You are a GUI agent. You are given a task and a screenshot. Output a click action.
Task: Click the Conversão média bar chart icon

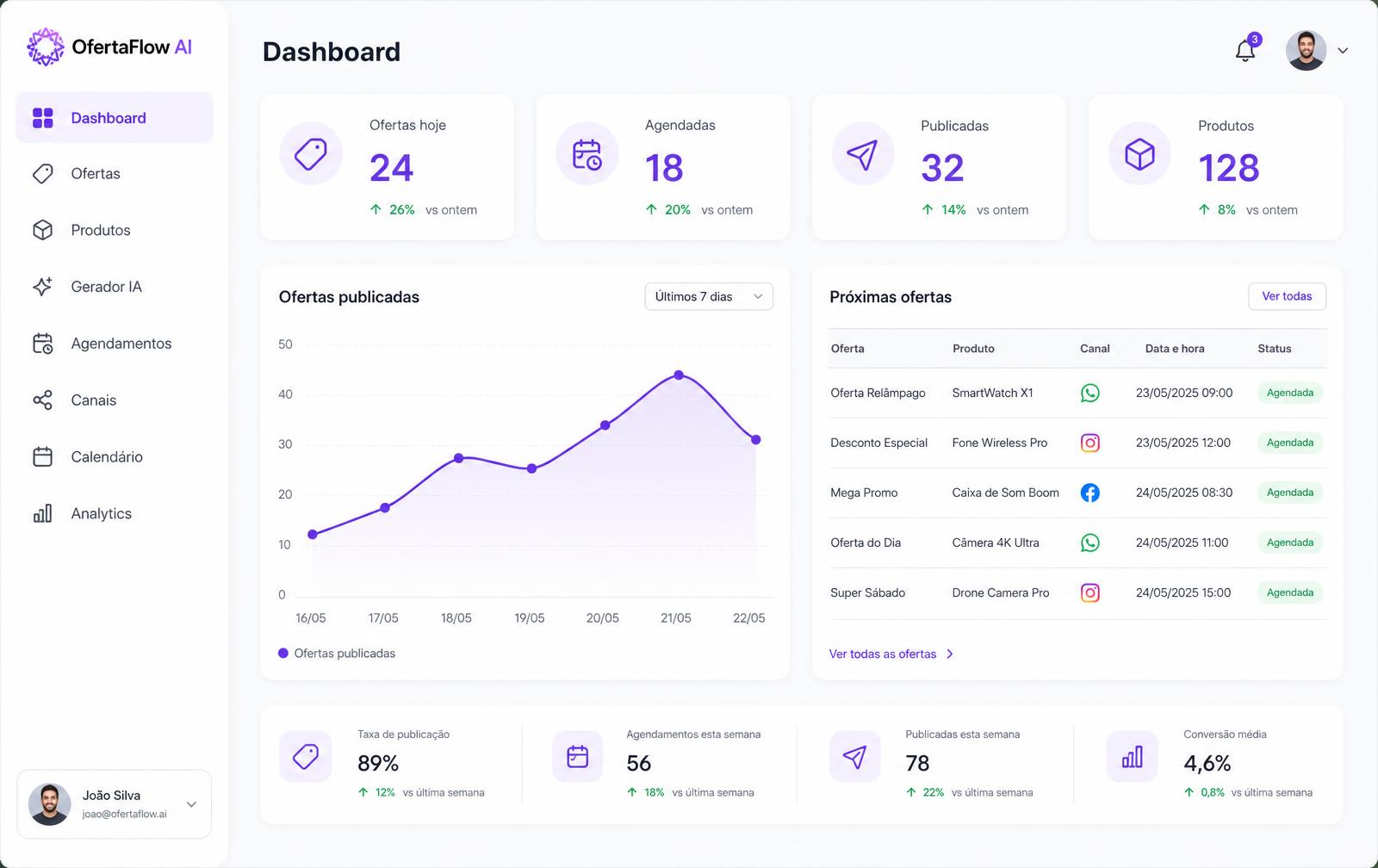pos(1132,757)
